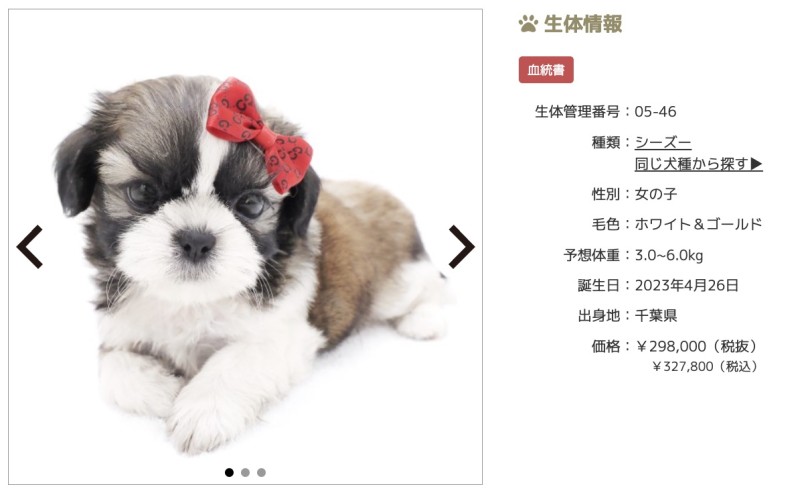
Task: Click the ID number 05-46
Action: 655,112
